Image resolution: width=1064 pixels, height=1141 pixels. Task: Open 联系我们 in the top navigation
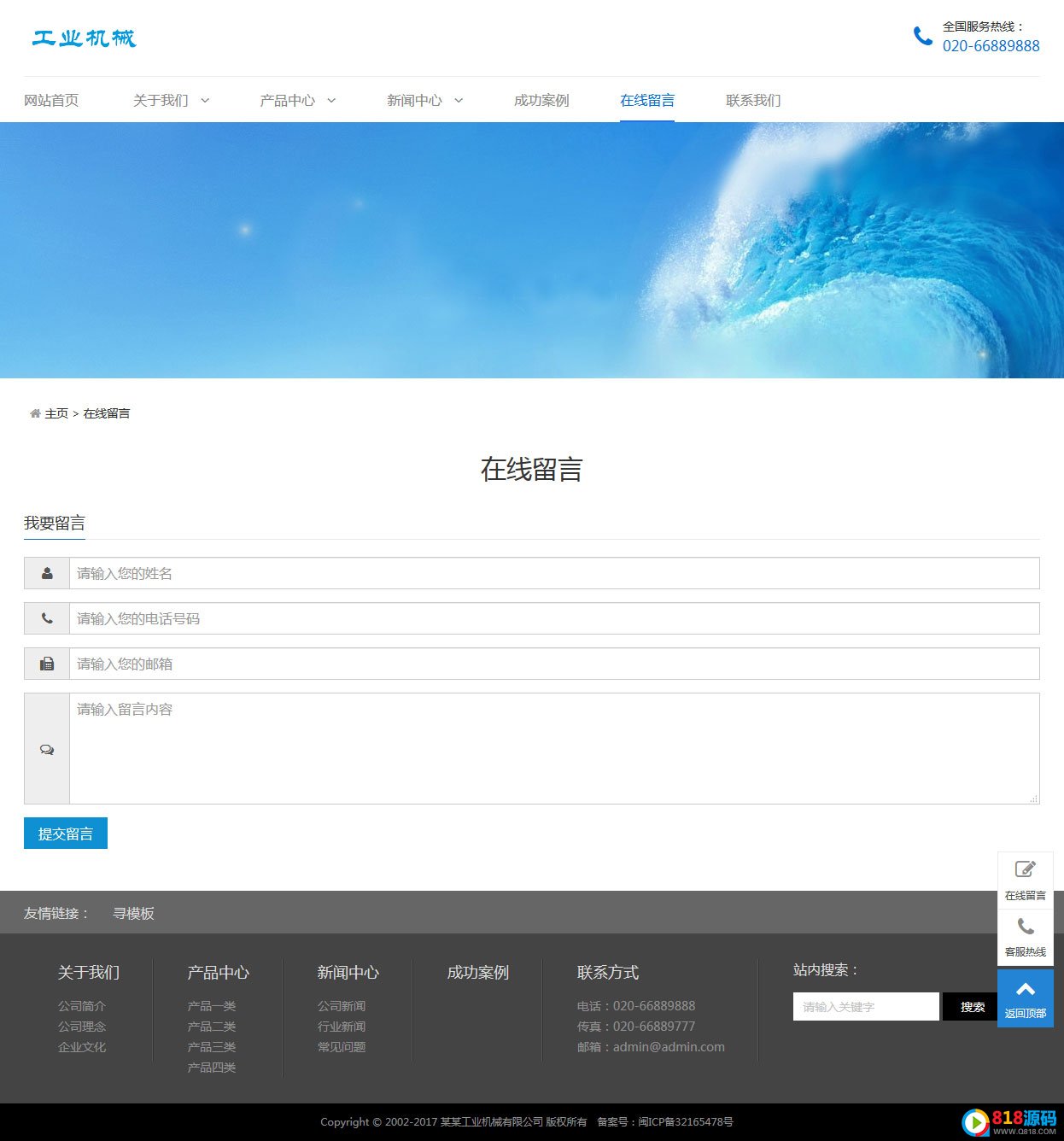(x=753, y=101)
